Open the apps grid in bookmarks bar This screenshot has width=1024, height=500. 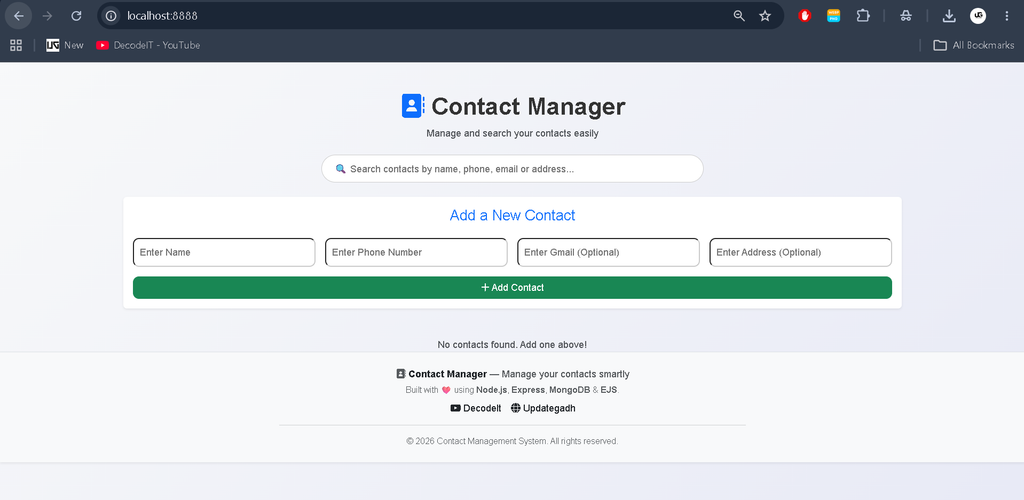[x=16, y=45]
